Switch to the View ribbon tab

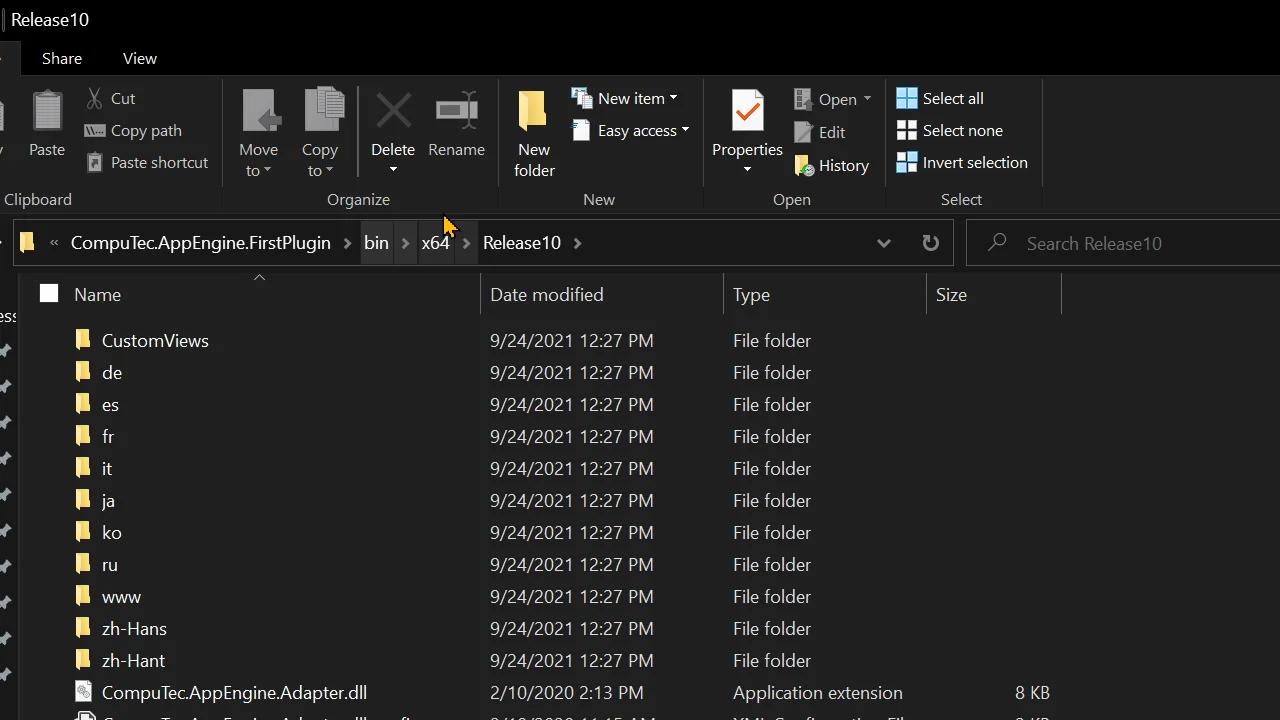(140, 58)
